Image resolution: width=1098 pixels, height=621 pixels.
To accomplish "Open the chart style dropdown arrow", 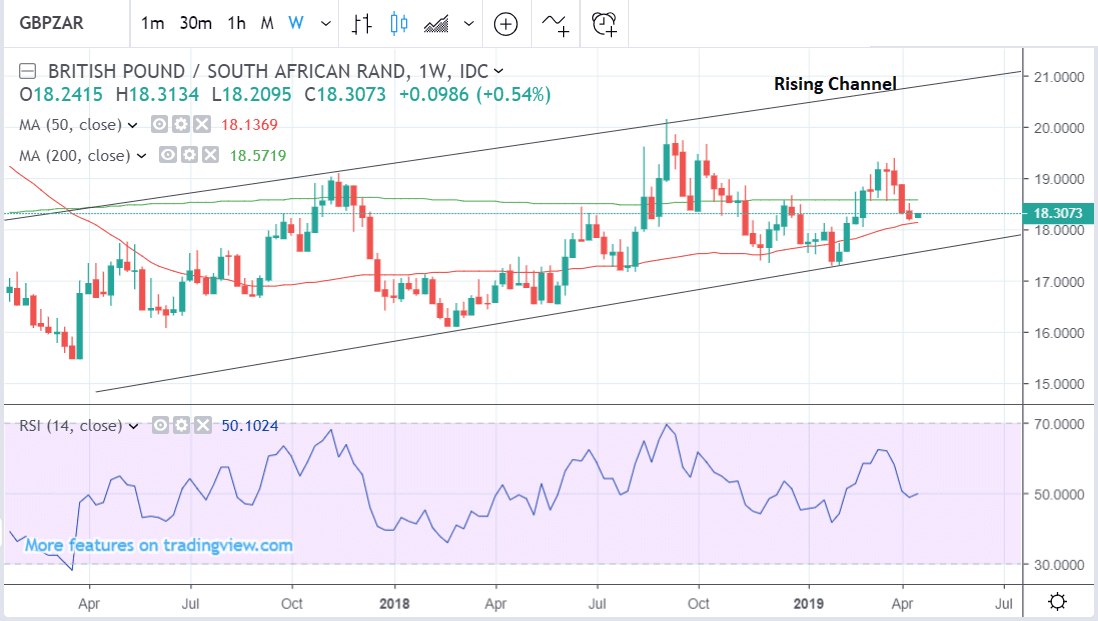I will [x=467, y=23].
